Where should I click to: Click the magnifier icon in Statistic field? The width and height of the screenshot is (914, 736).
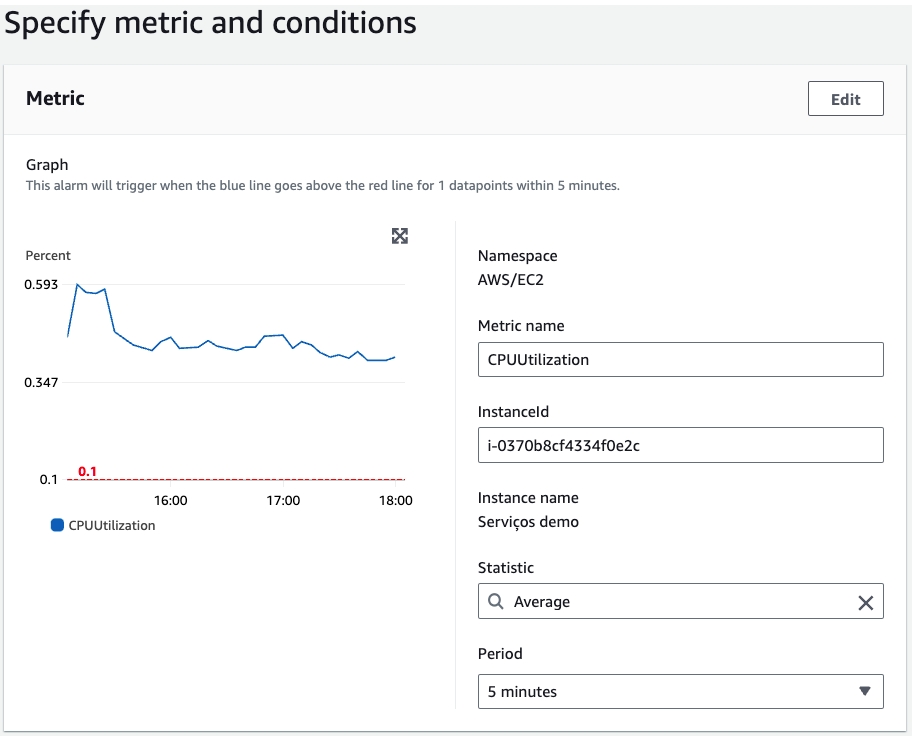(496, 602)
